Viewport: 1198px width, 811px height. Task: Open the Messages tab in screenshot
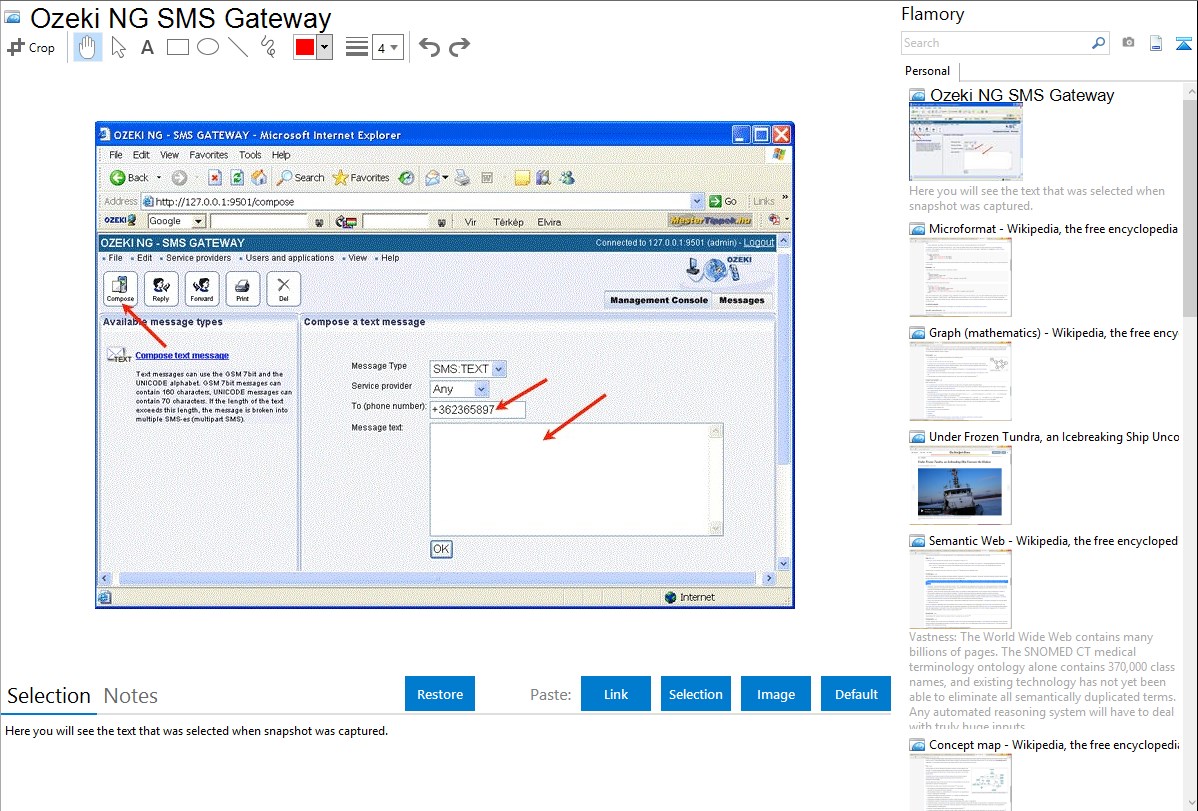click(x=742, y=300)
